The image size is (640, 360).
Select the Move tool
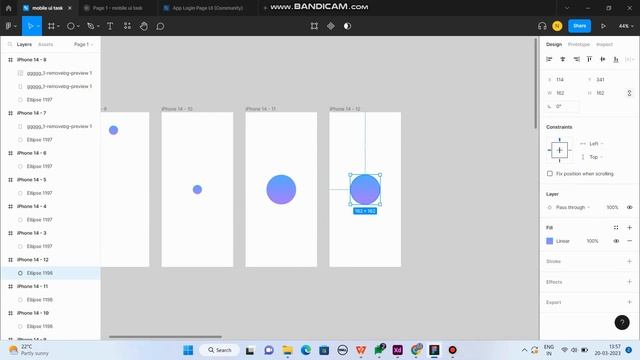tap(30, 26)
